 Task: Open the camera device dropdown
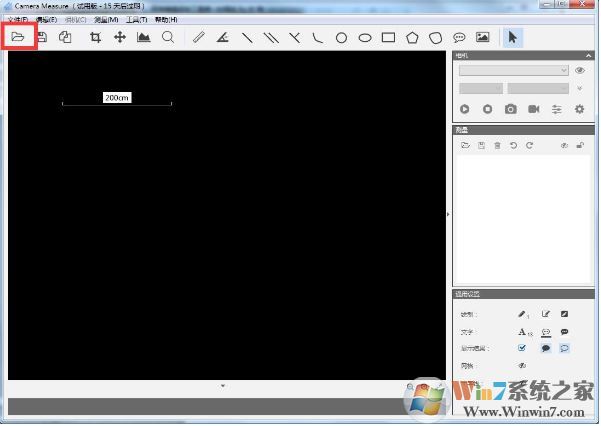[x=513, y=71]
